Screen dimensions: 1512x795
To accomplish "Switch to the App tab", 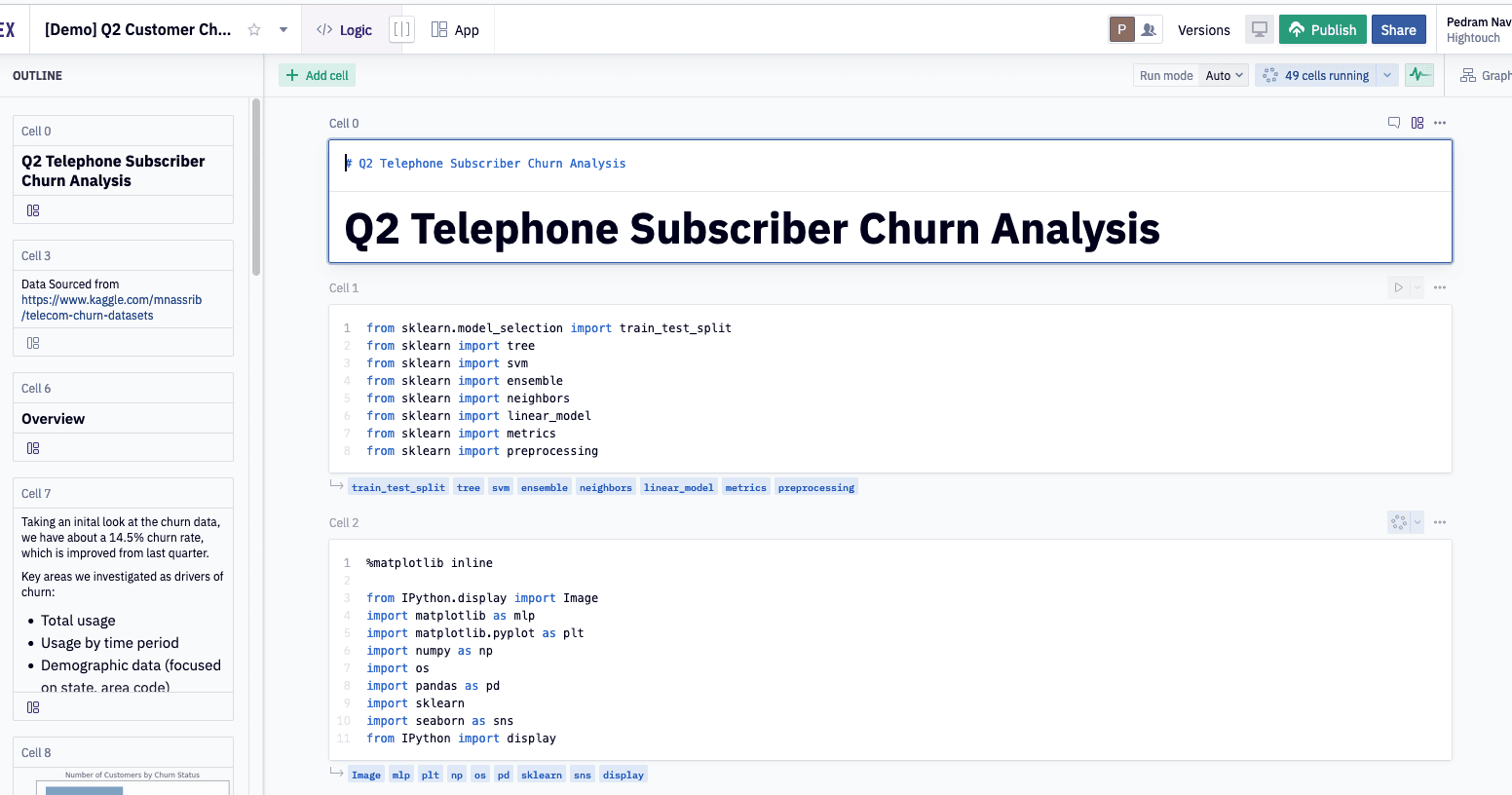I will (x=456, y=30).
